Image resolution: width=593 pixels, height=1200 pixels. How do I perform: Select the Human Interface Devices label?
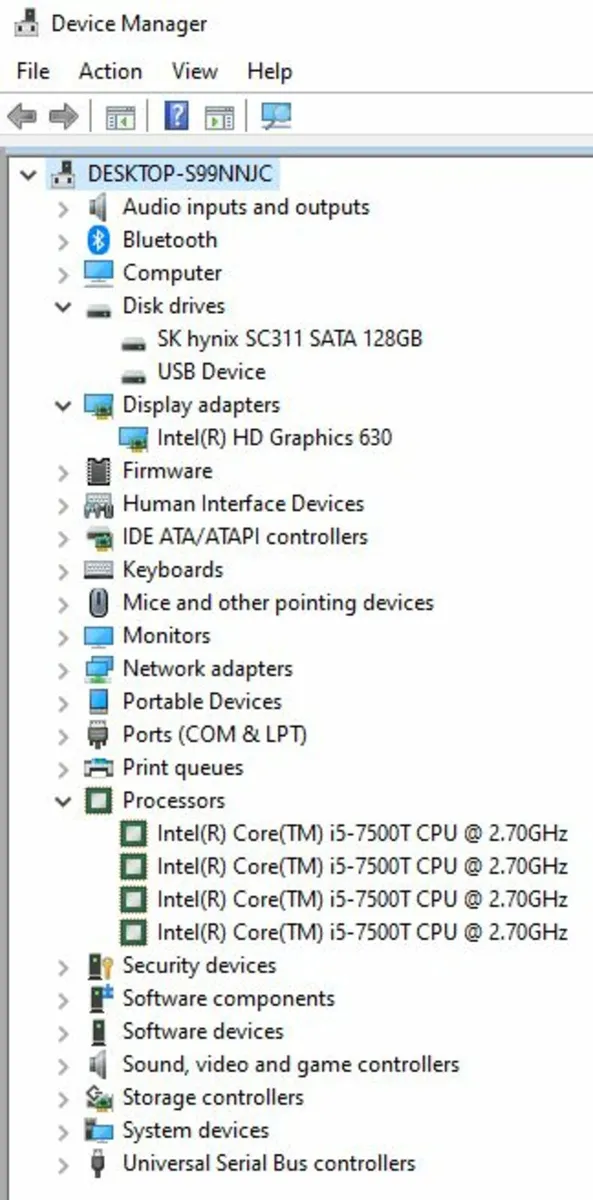(243, 504)
